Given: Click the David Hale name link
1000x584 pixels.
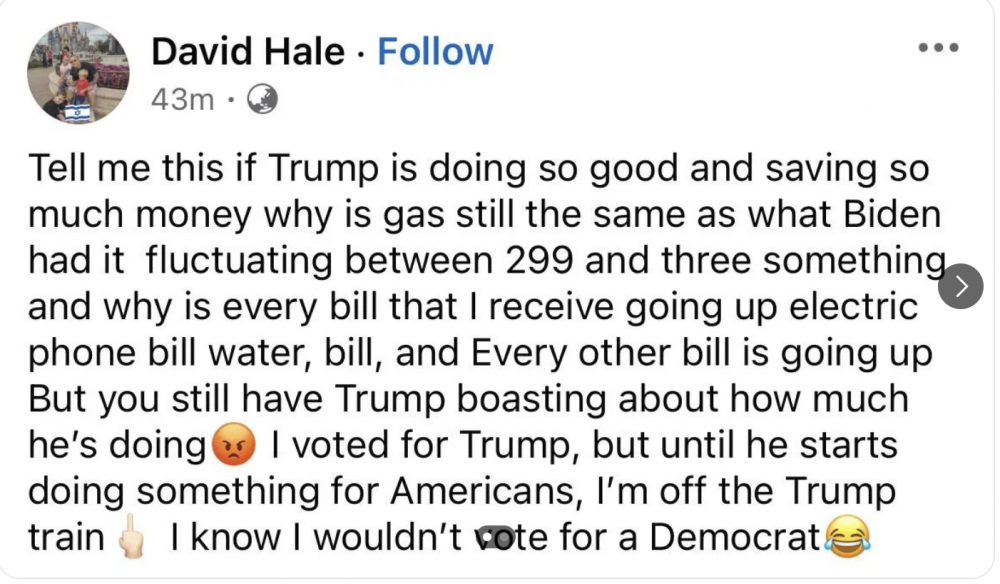Looking at the screenshot, I should click(x=248, y=52).
